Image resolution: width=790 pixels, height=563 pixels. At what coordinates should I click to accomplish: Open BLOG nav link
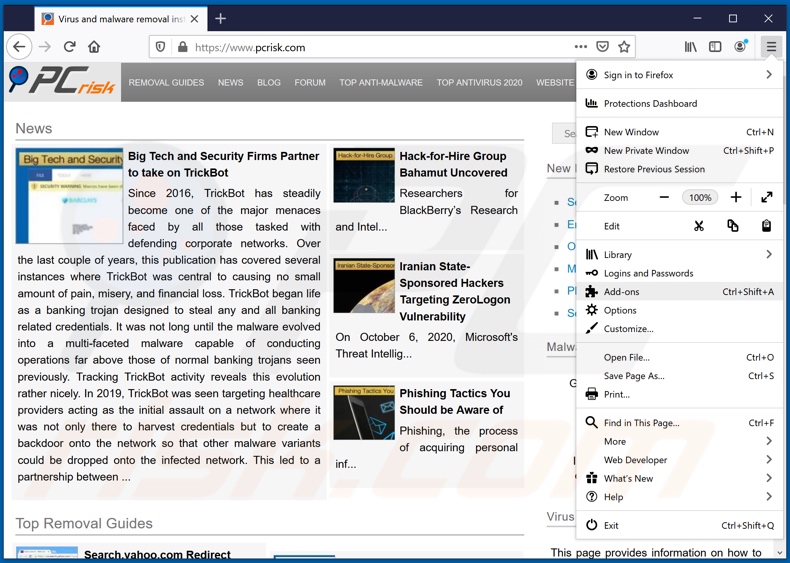(269, 82)
